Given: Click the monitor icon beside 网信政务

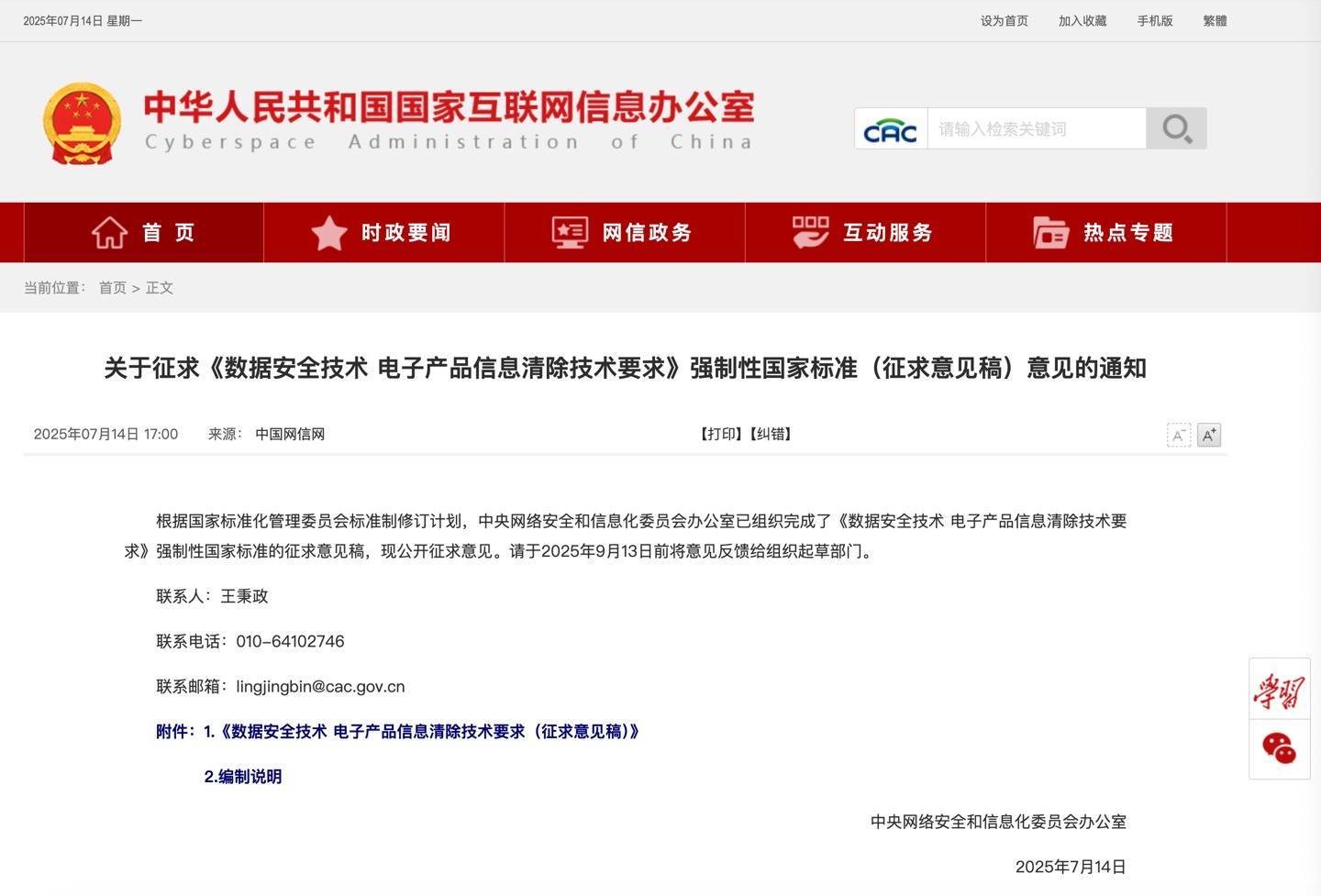Looking at the screenshot, I should (x=570, y=232).
